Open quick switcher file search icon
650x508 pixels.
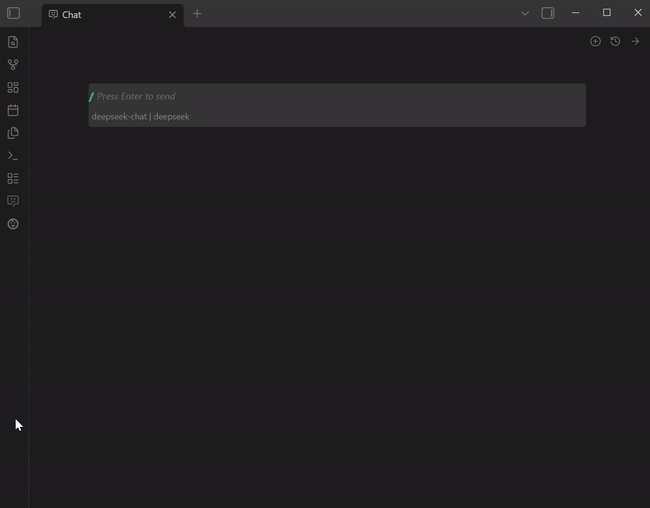click(x=13, y=42)
